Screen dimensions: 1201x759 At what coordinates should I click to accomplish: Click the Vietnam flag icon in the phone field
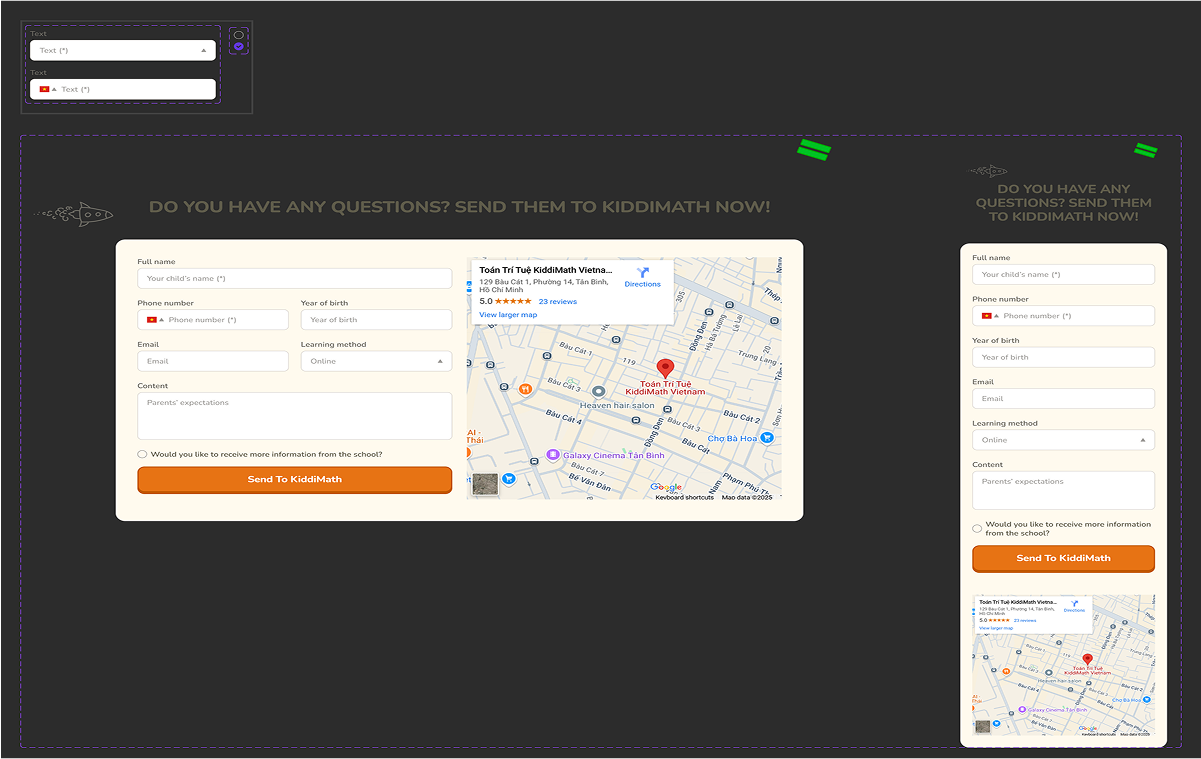pos(151,319)
